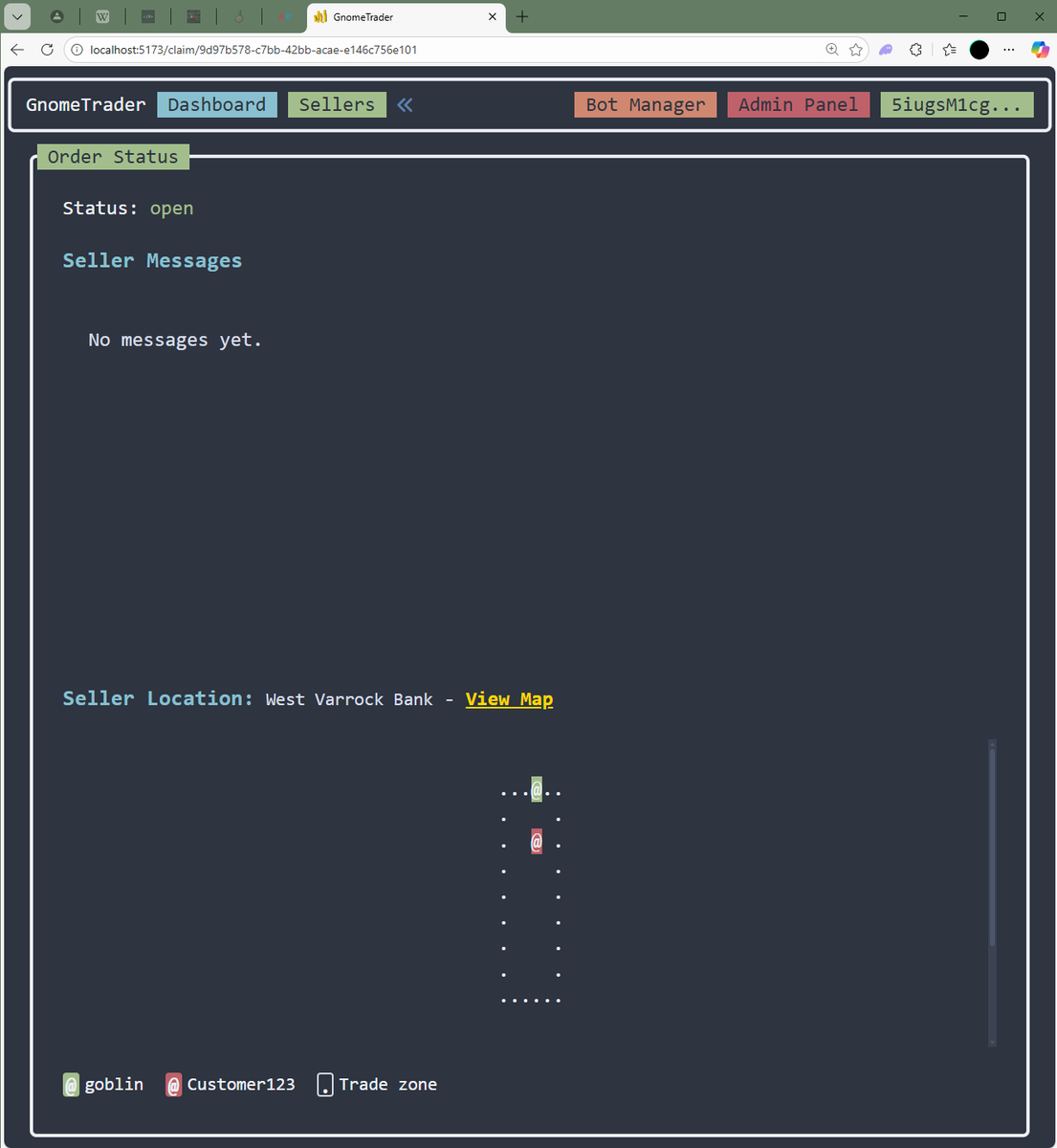The width and height of the screenshot is (1057, 1148).
Task: Switch to the dark map thumbnail pinned tab
Action: point(193,16)
